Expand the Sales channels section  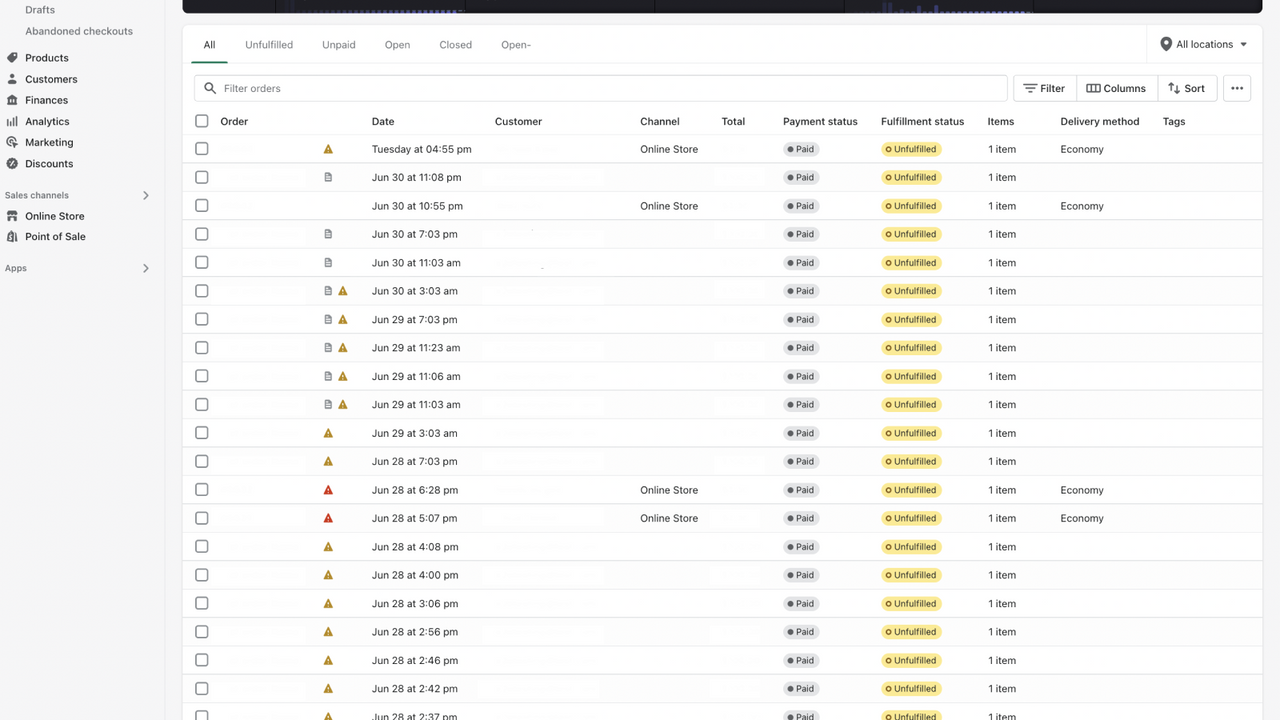(145, 195)
